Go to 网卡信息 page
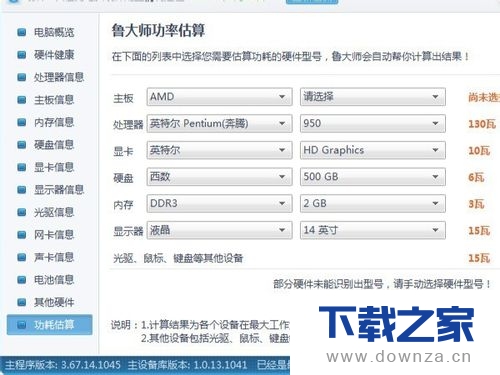Image resolution: width=500 pixels, height=375 pixels. pos(54,235)
